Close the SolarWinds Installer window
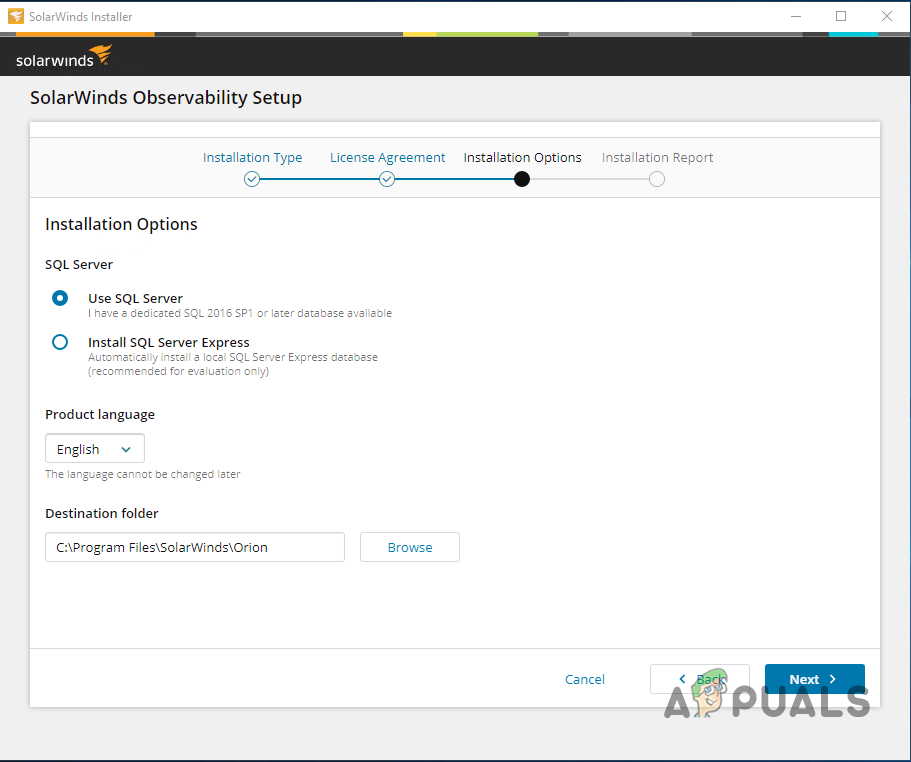This screenshot has width=911, height=762. [887, 16]
